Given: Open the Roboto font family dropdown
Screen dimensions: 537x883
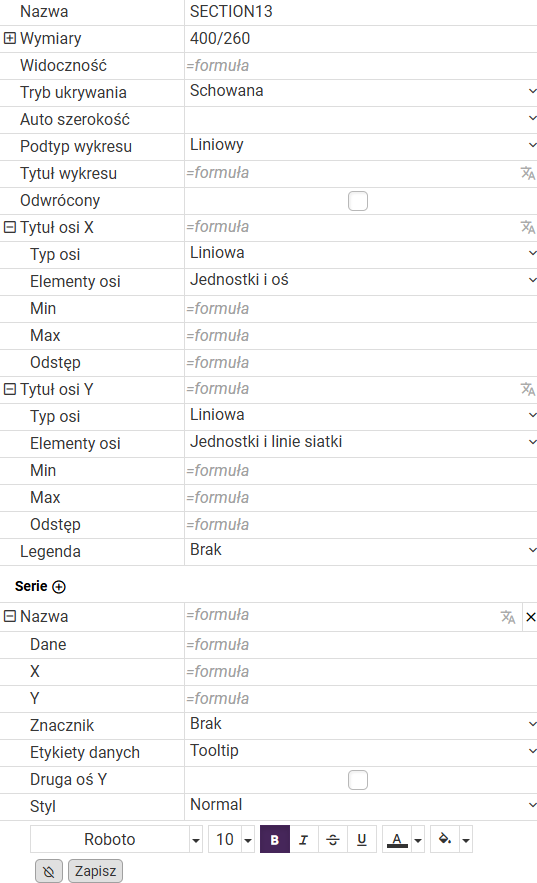Looking at the screenshot, I should 196,840.
